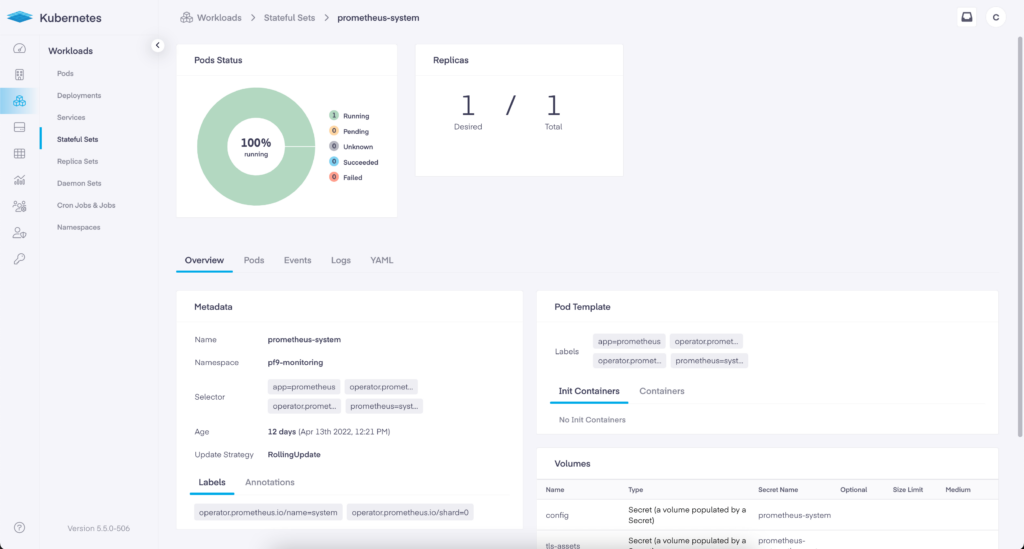Open the user shield RBAC icon

click(20, 232)
